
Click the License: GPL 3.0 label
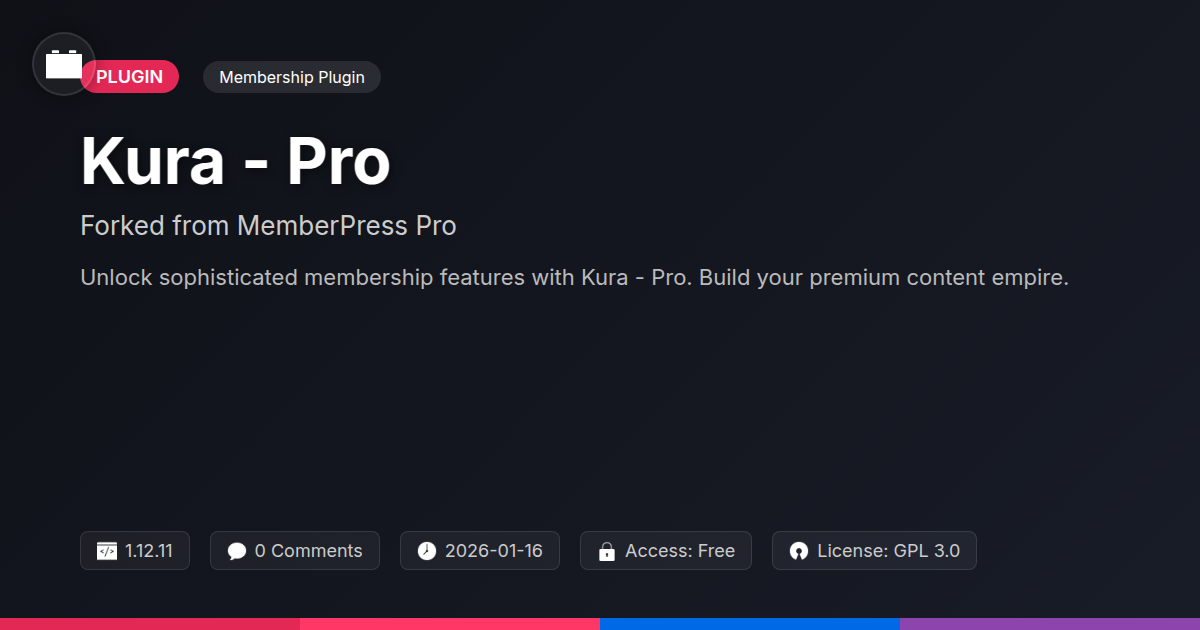coord(888,551)
